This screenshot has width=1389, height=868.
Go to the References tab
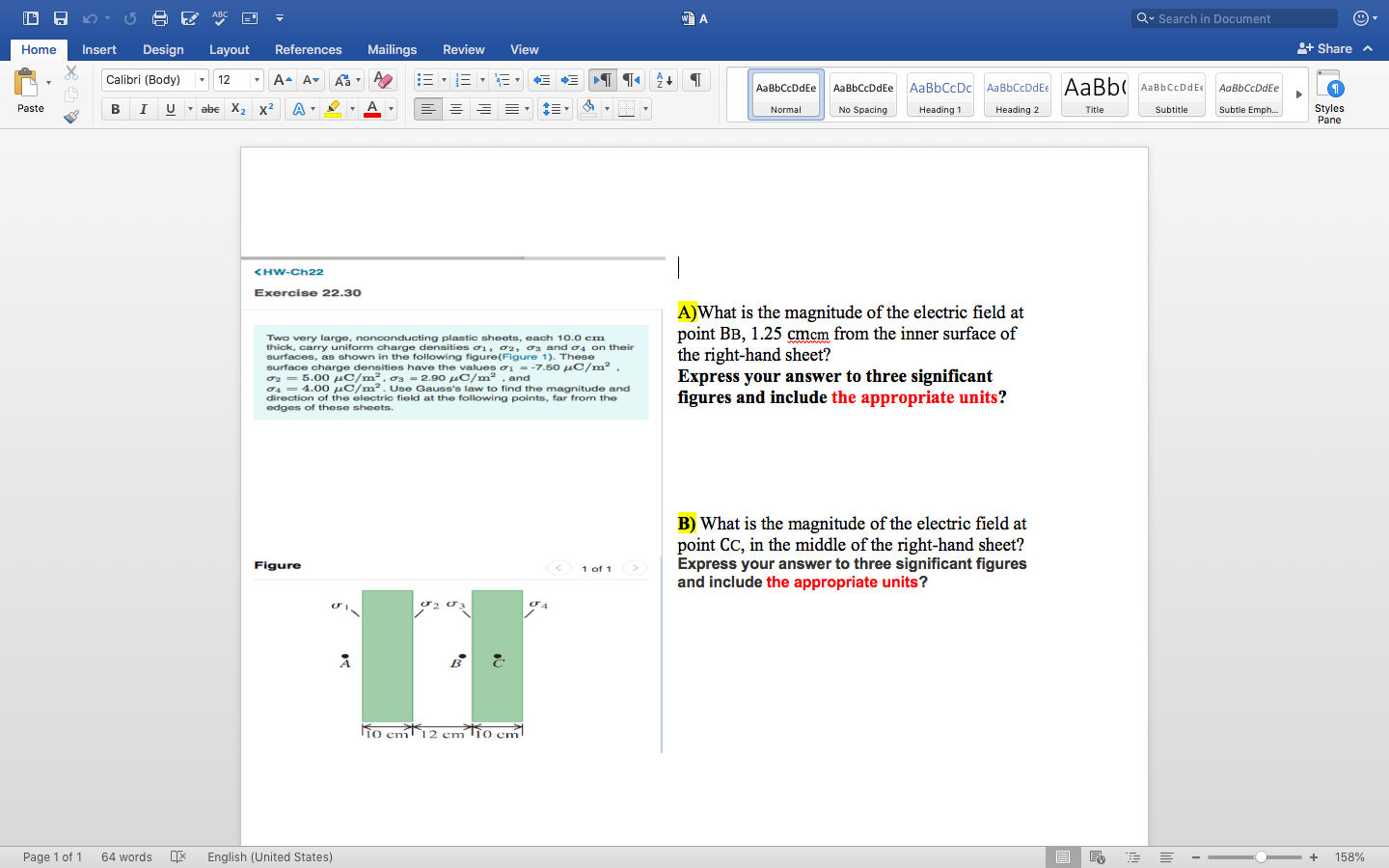tap(309, 49)
